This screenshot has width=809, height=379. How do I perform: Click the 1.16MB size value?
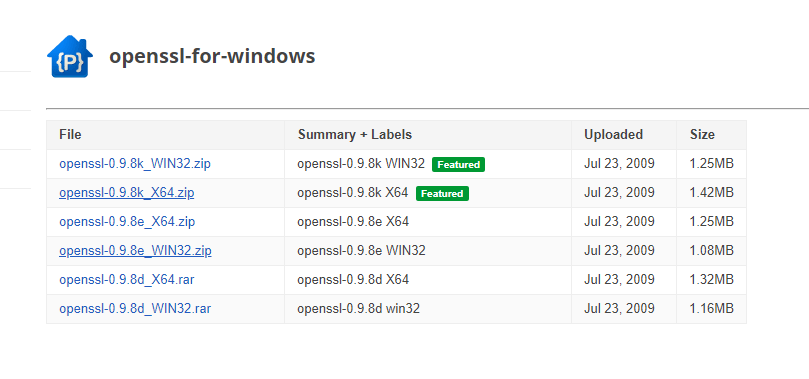pos(711,308)
